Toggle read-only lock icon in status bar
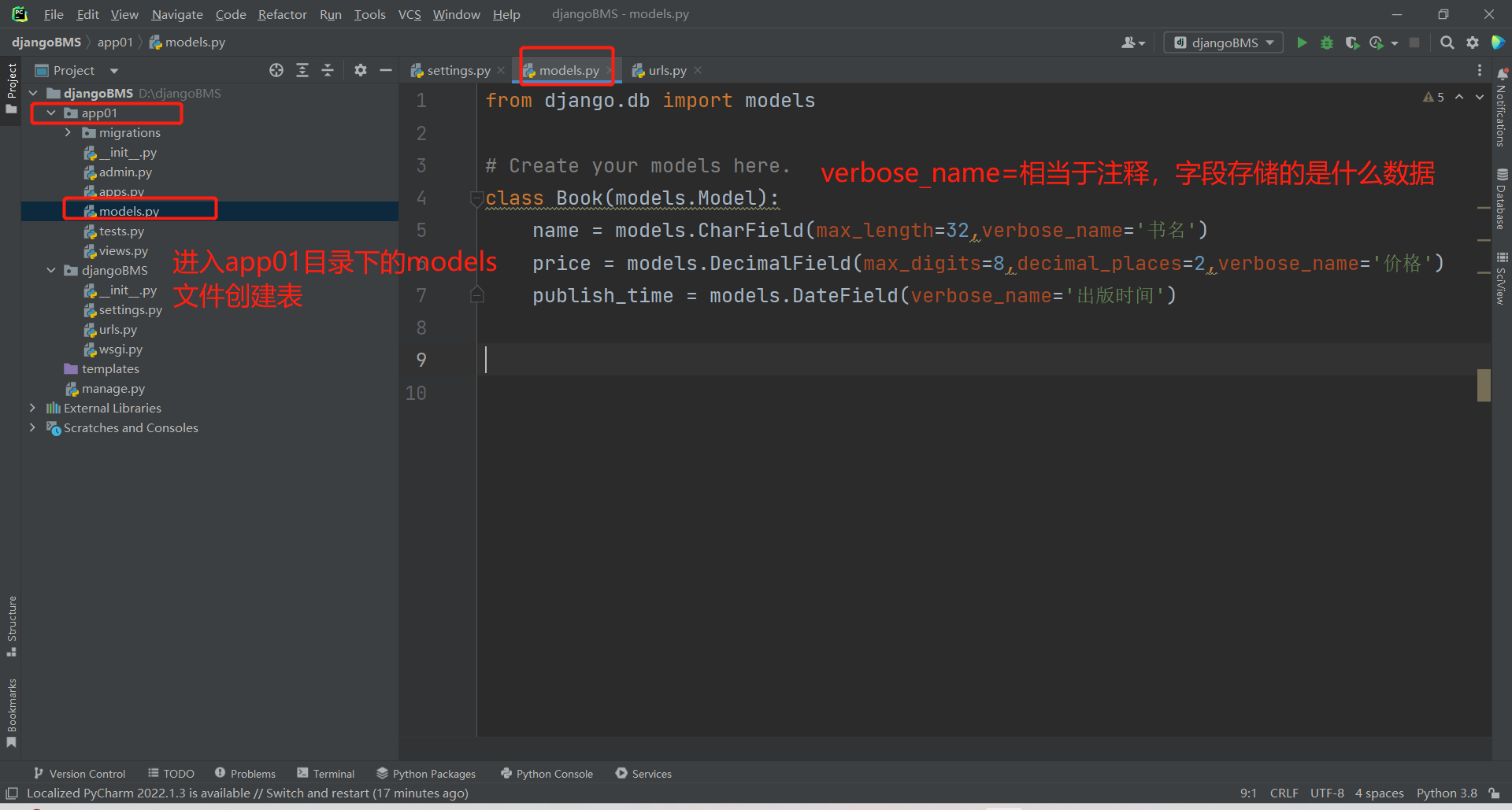Viewport: 1512px width, 810px height. 1494,793
